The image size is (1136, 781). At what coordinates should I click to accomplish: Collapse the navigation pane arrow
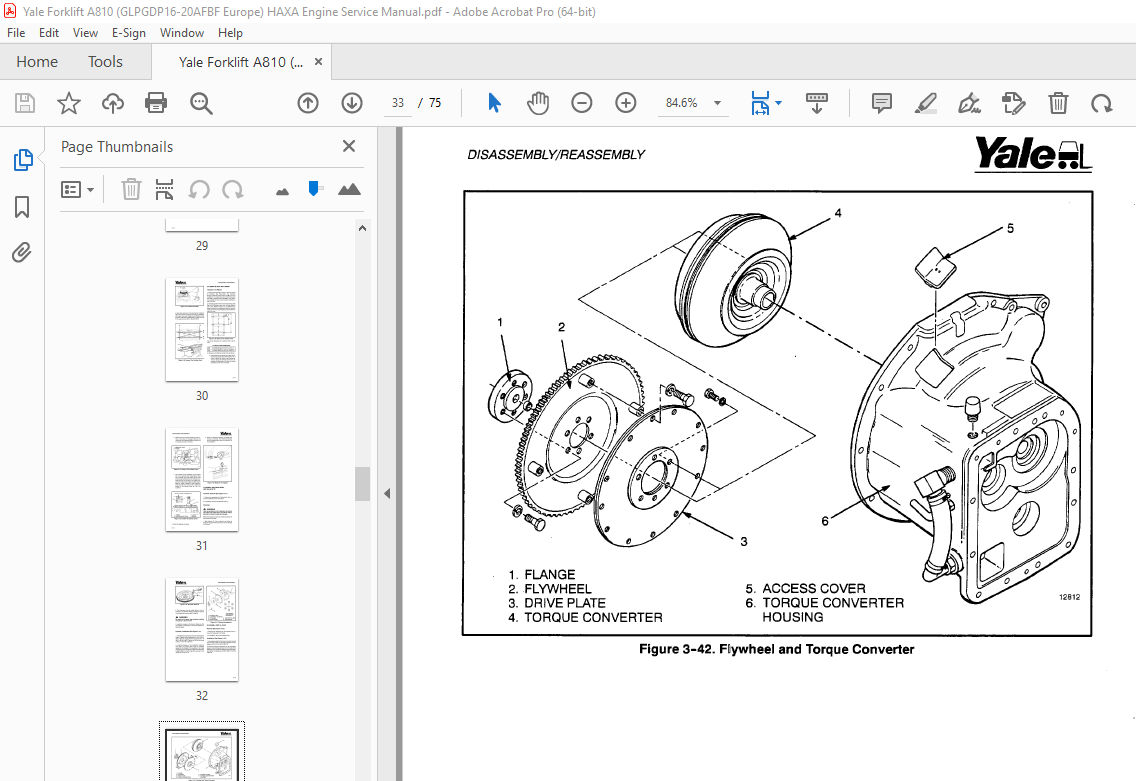[x=387, y=493]
